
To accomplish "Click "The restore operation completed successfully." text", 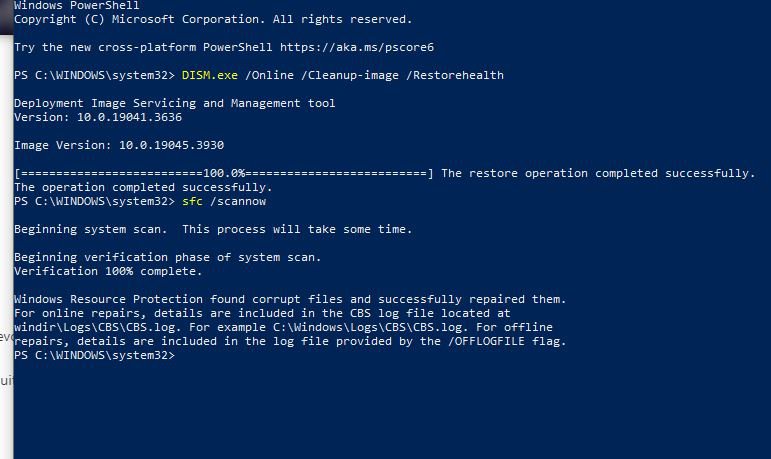I will coord(597,173).
